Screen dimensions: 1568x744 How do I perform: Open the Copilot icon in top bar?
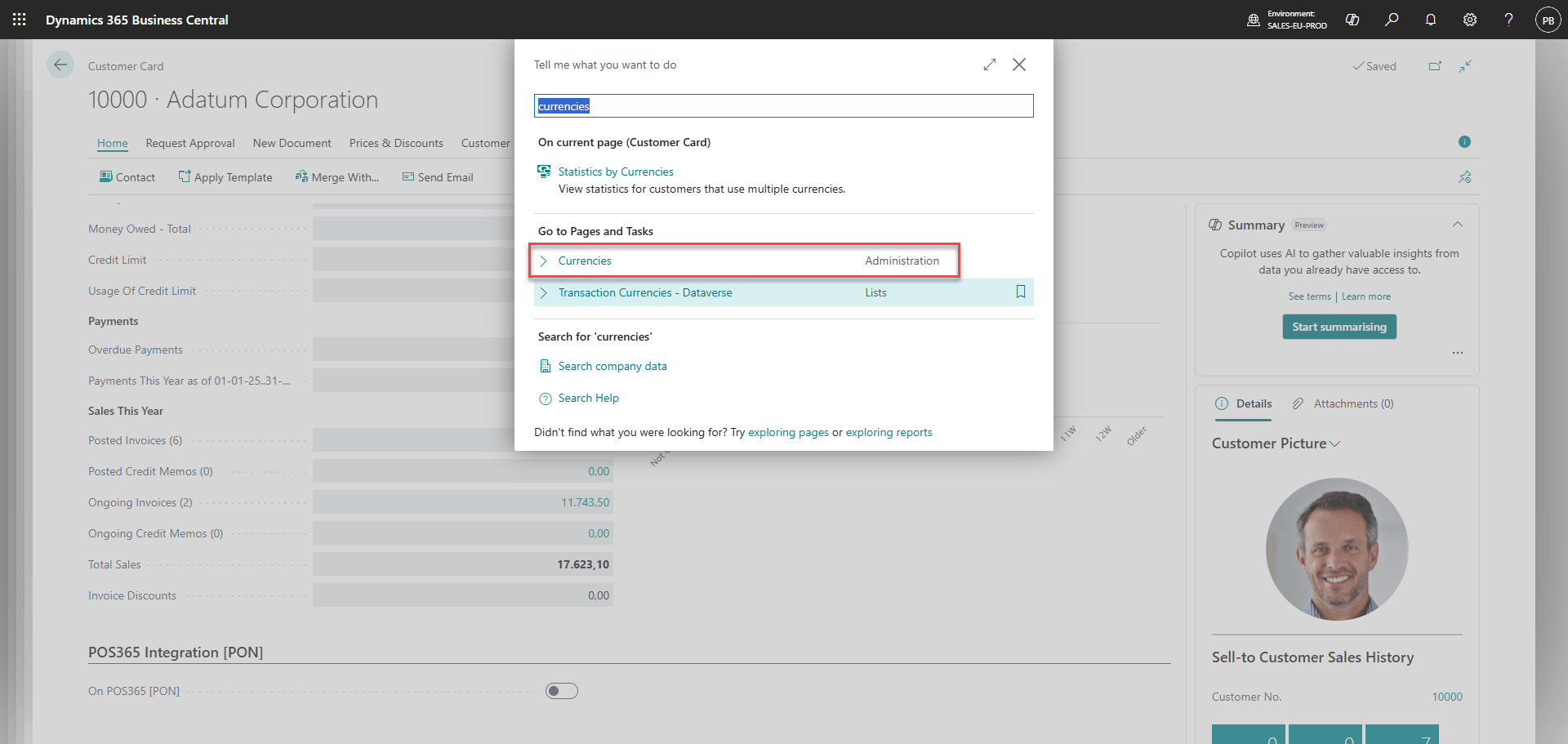tap(1352, 20)
